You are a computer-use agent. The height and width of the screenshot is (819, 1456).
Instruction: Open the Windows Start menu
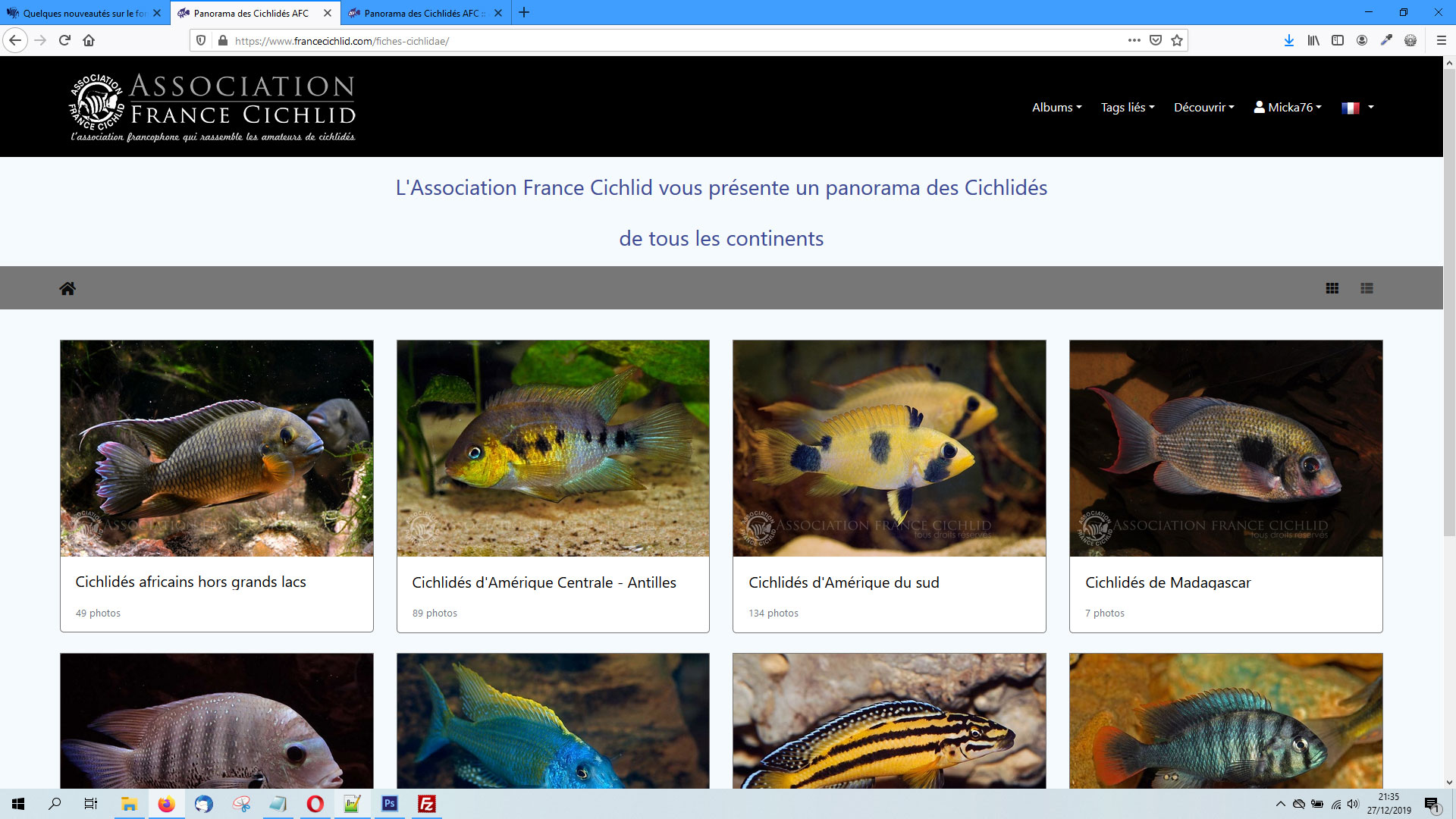click(x=18, y=804)
